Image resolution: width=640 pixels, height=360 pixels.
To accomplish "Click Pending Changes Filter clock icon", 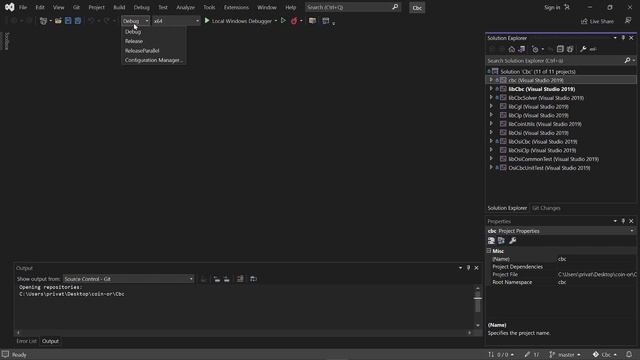I will (535, 49).
